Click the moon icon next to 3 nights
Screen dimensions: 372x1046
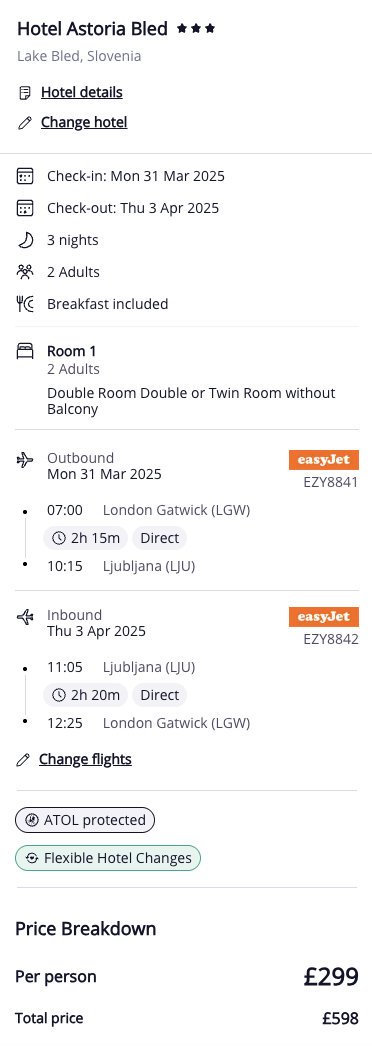tap(25, 240)
